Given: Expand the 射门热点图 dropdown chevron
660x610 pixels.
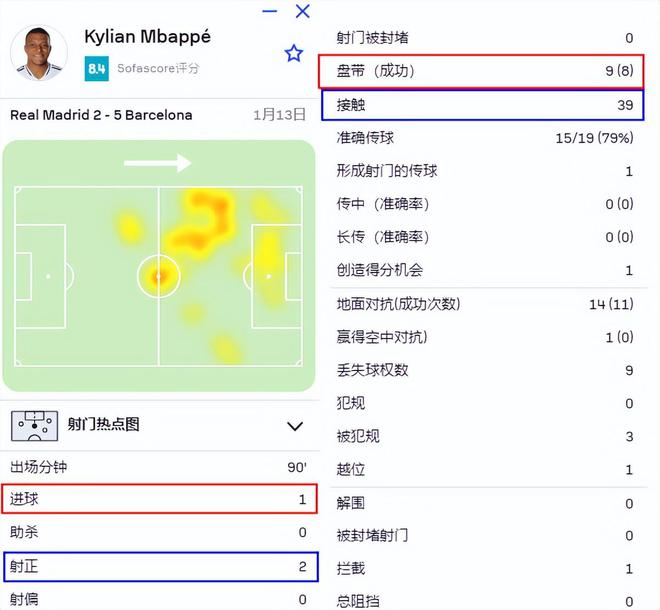Looking at the screenshot, I should (294, 426).
